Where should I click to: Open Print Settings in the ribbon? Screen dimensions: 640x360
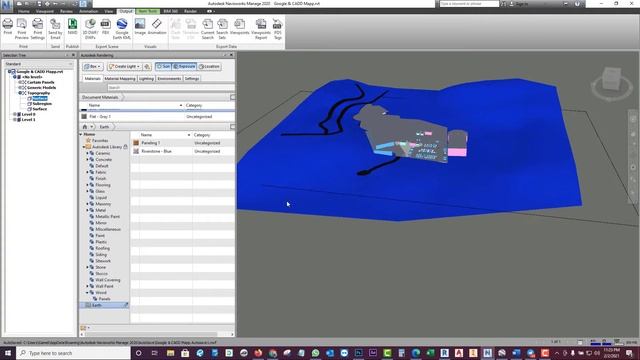pos(38,29)
